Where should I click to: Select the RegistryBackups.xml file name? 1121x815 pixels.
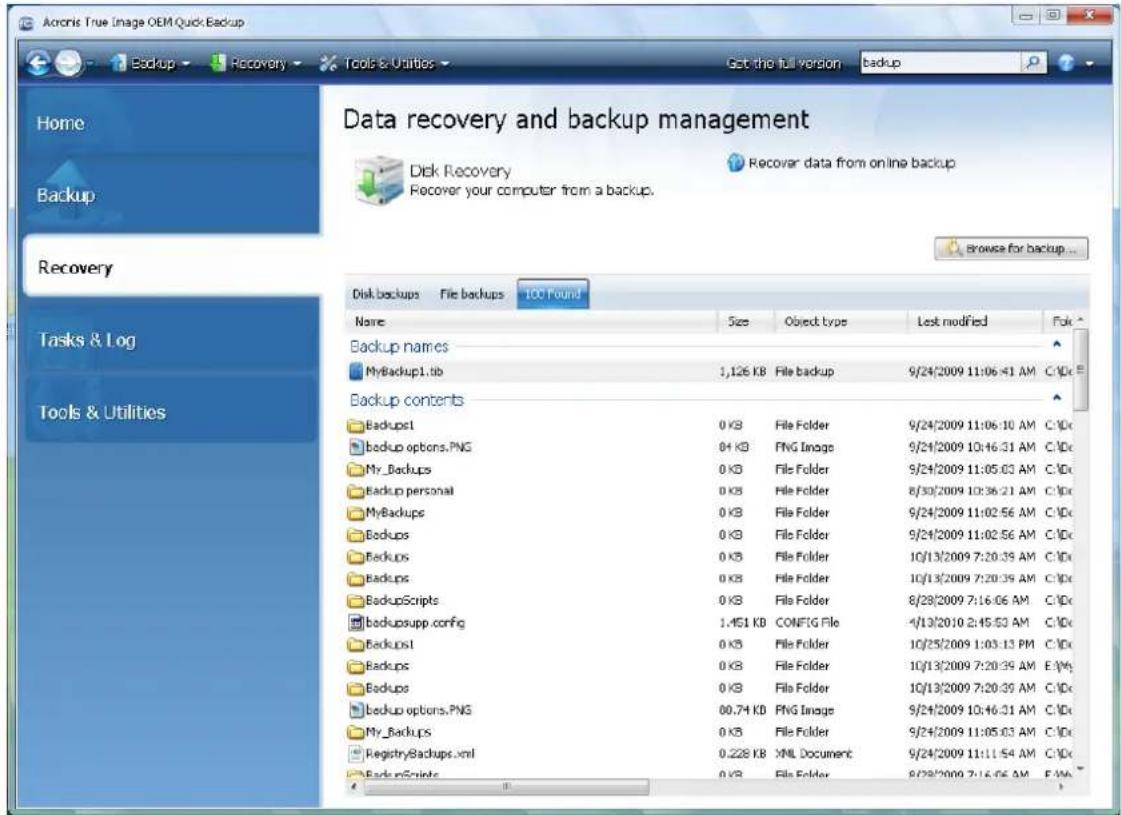pyautogui.click(x=420, y=754)
